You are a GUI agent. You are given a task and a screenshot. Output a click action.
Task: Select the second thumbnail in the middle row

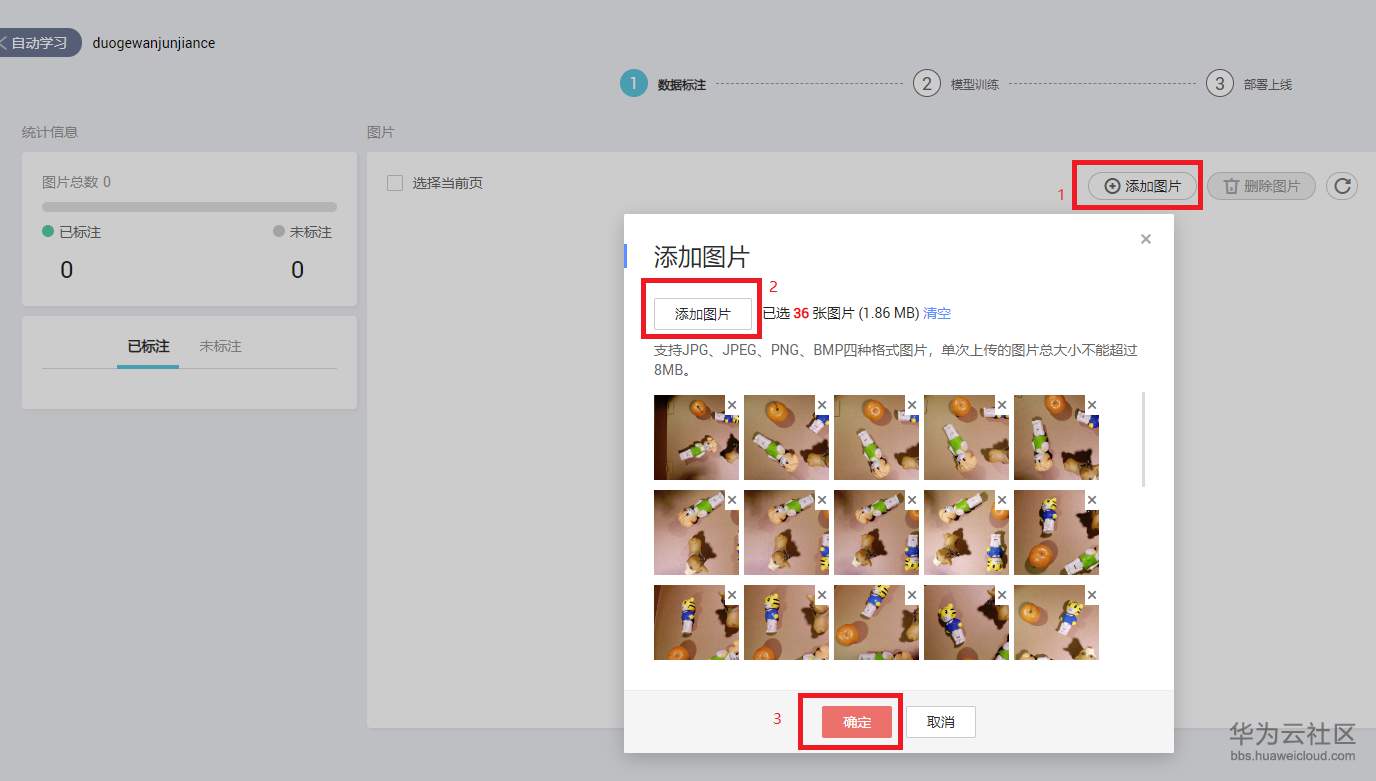click(786, 532)
